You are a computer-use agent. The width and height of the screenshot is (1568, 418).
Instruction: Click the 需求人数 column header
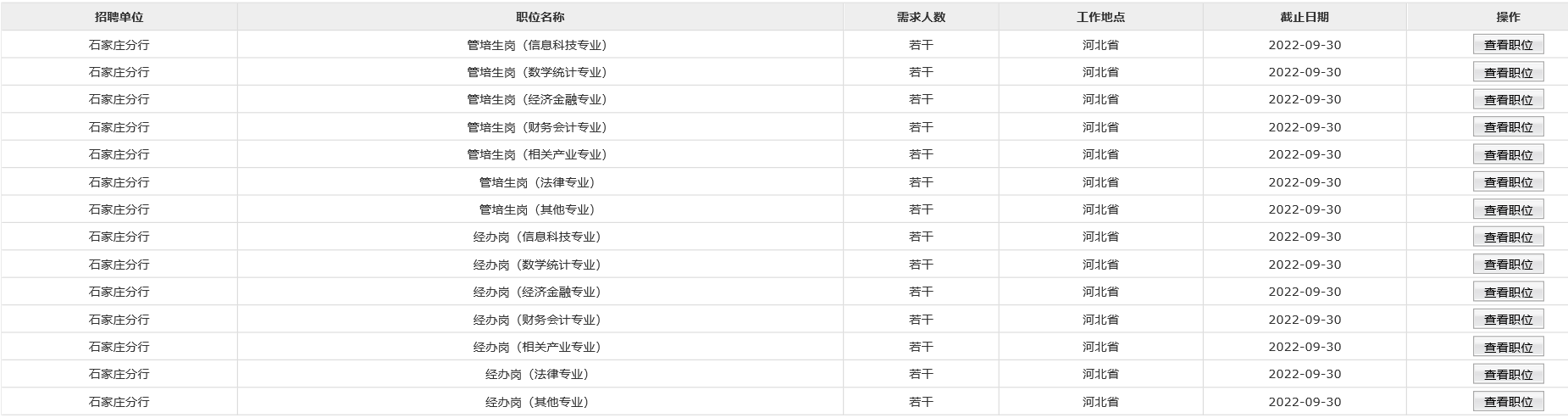pyautogui.click(x=921, y=17)
